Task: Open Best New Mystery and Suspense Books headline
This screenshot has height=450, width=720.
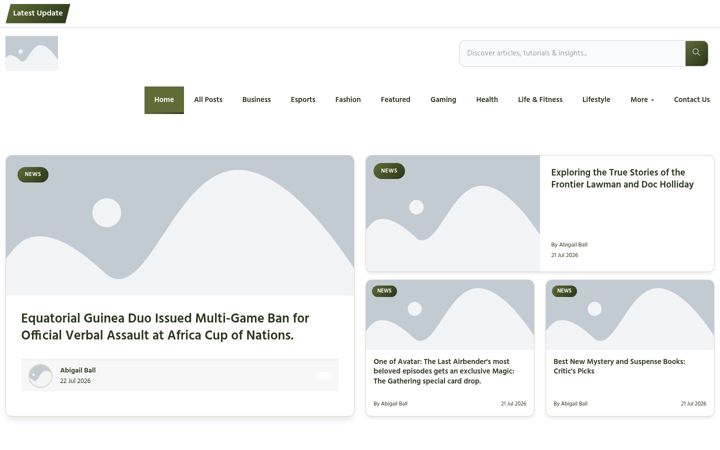Action: (619, 366)
